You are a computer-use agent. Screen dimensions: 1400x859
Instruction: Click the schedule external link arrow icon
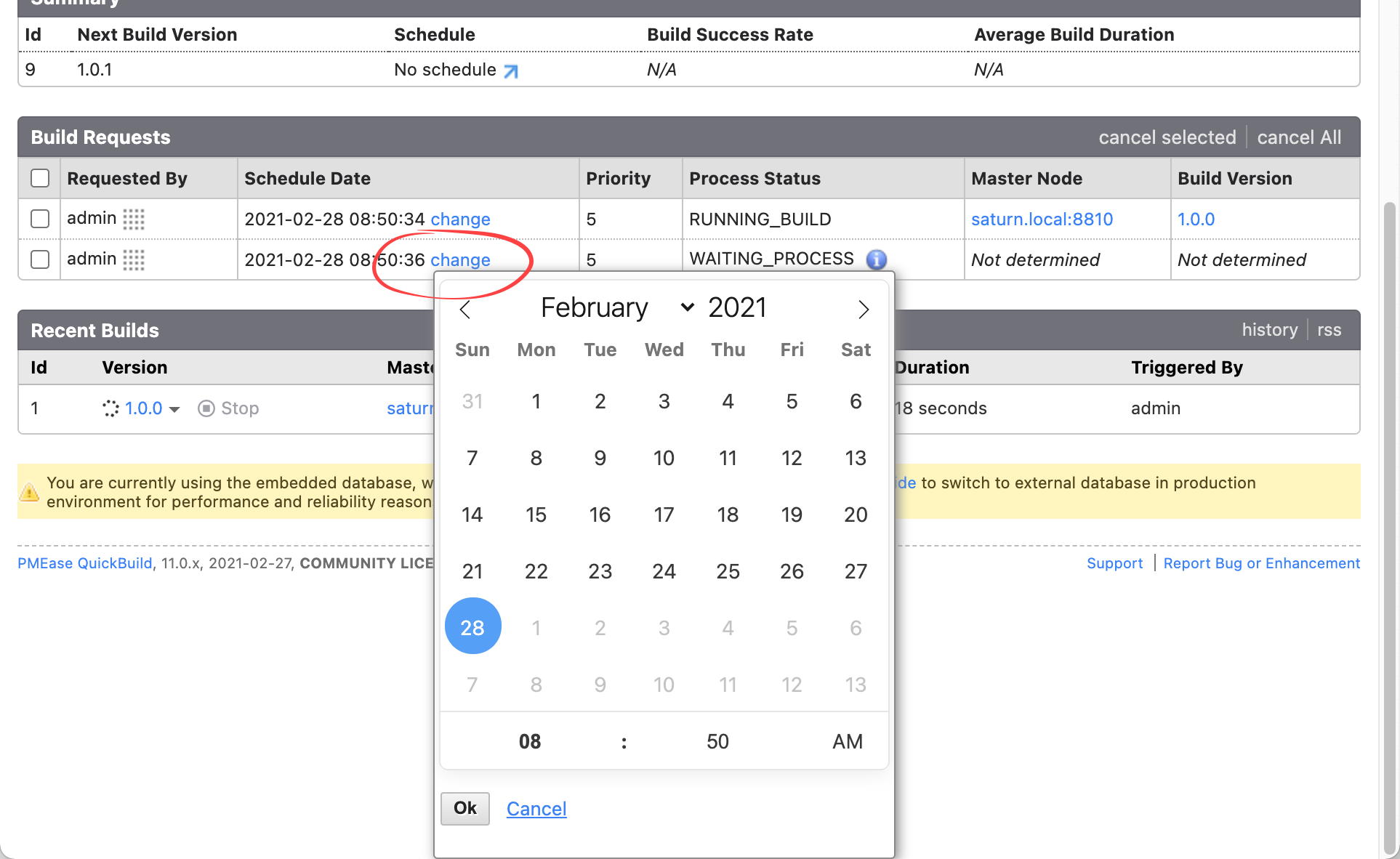click(511, 71)
